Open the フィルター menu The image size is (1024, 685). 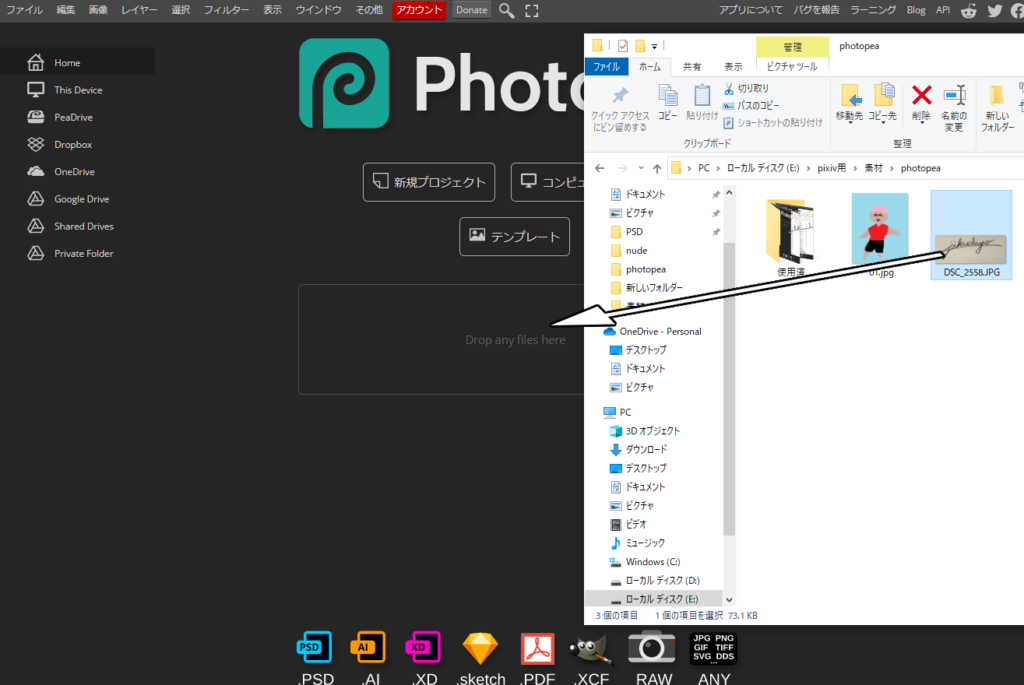(226, 10)
